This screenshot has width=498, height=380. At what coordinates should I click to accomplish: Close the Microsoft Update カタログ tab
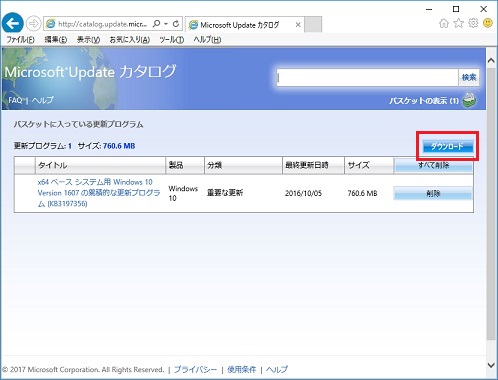(x=298, y=25)
